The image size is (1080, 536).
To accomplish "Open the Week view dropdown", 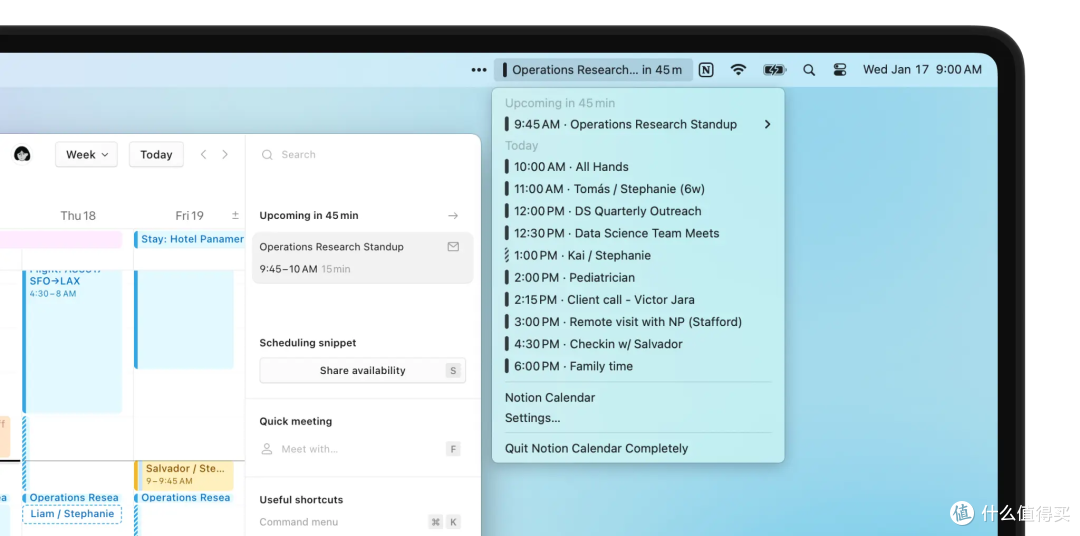I will pyautogui.click(x=86, y=154).
